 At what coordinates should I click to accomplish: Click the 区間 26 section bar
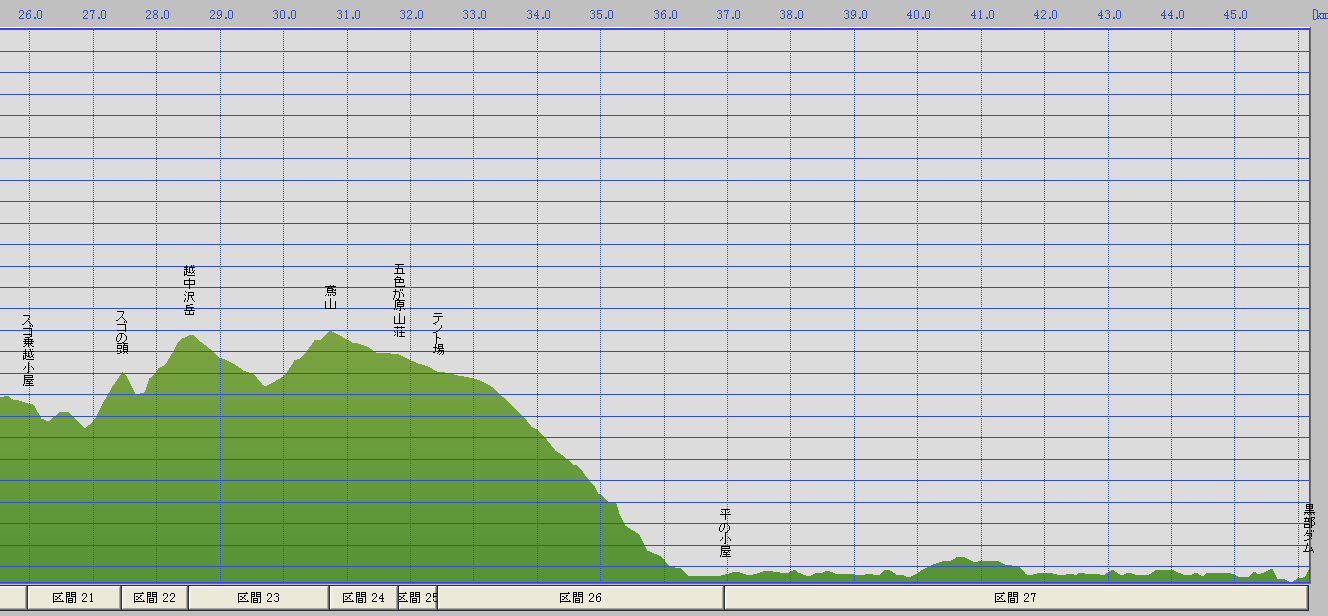(x=580, y=598)
